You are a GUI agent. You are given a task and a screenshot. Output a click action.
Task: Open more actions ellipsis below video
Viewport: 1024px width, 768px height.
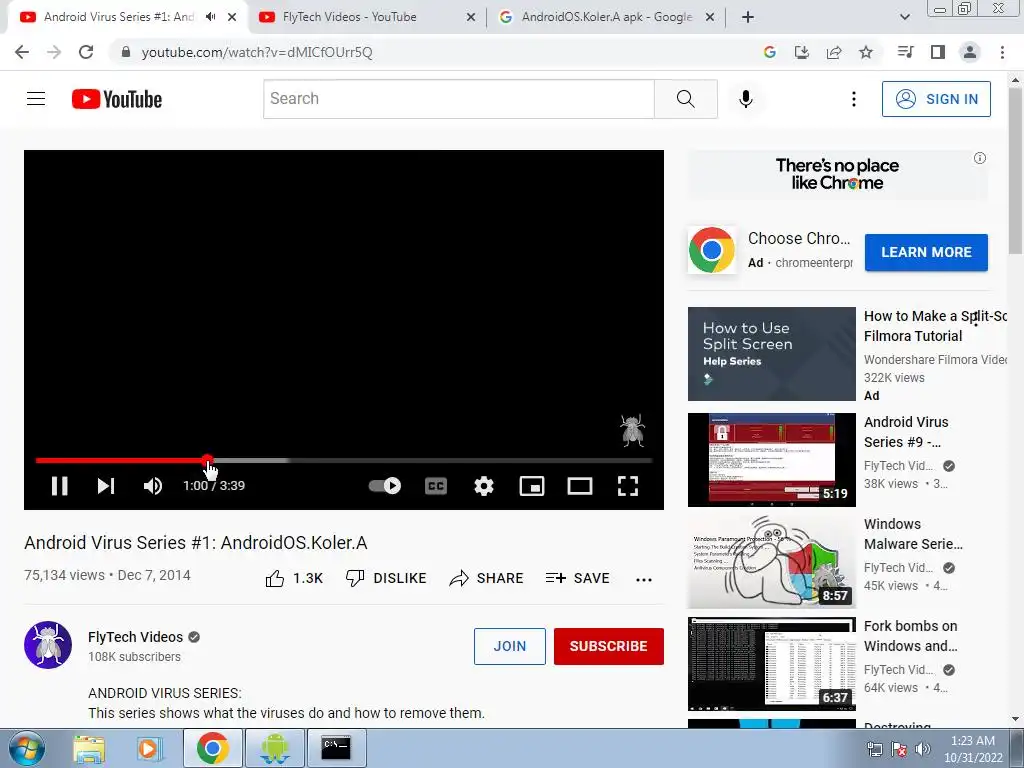[644, 579]
